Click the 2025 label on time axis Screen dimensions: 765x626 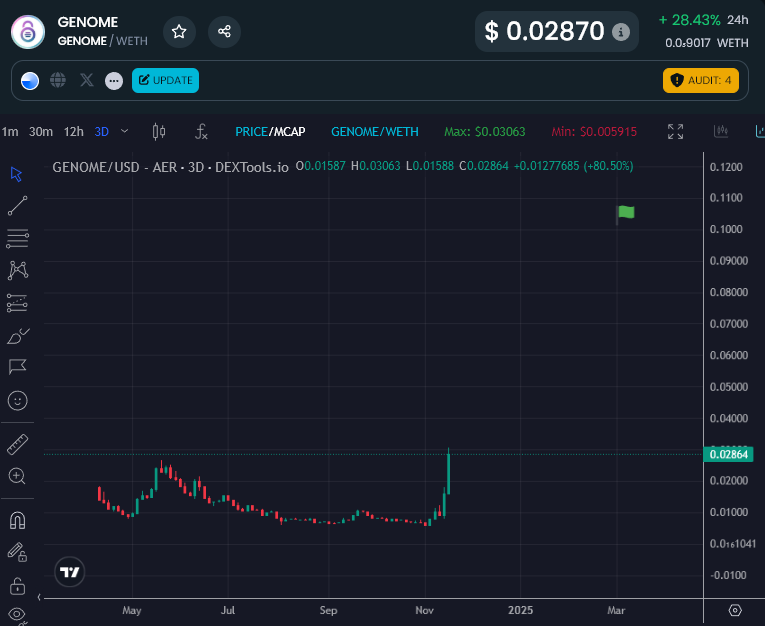tap(520, 610)
